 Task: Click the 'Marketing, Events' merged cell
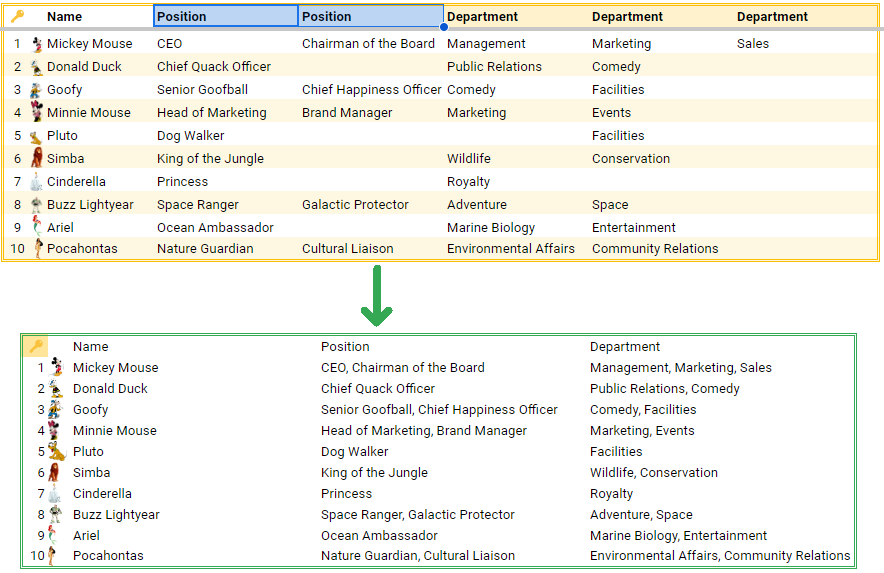point(642,431)
